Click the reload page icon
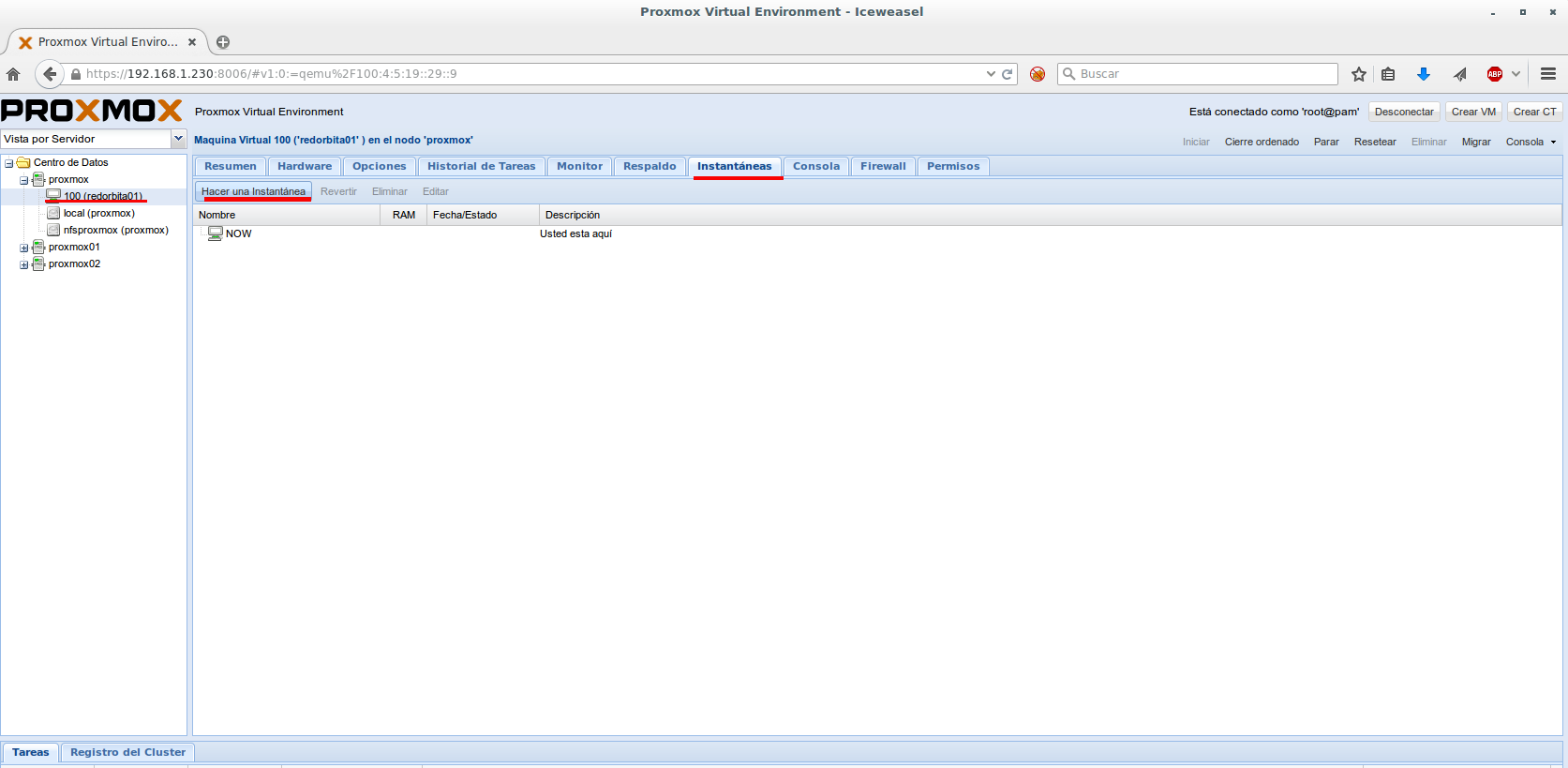The image size is (1568, 768). (1008, 74)
